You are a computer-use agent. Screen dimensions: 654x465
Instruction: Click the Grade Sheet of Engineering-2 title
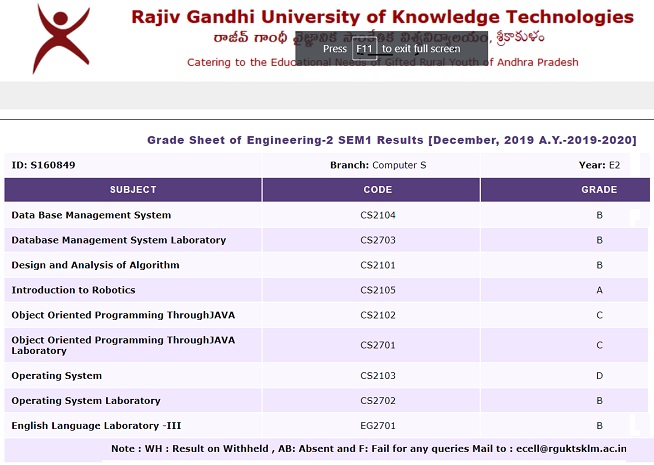(392, 140)
